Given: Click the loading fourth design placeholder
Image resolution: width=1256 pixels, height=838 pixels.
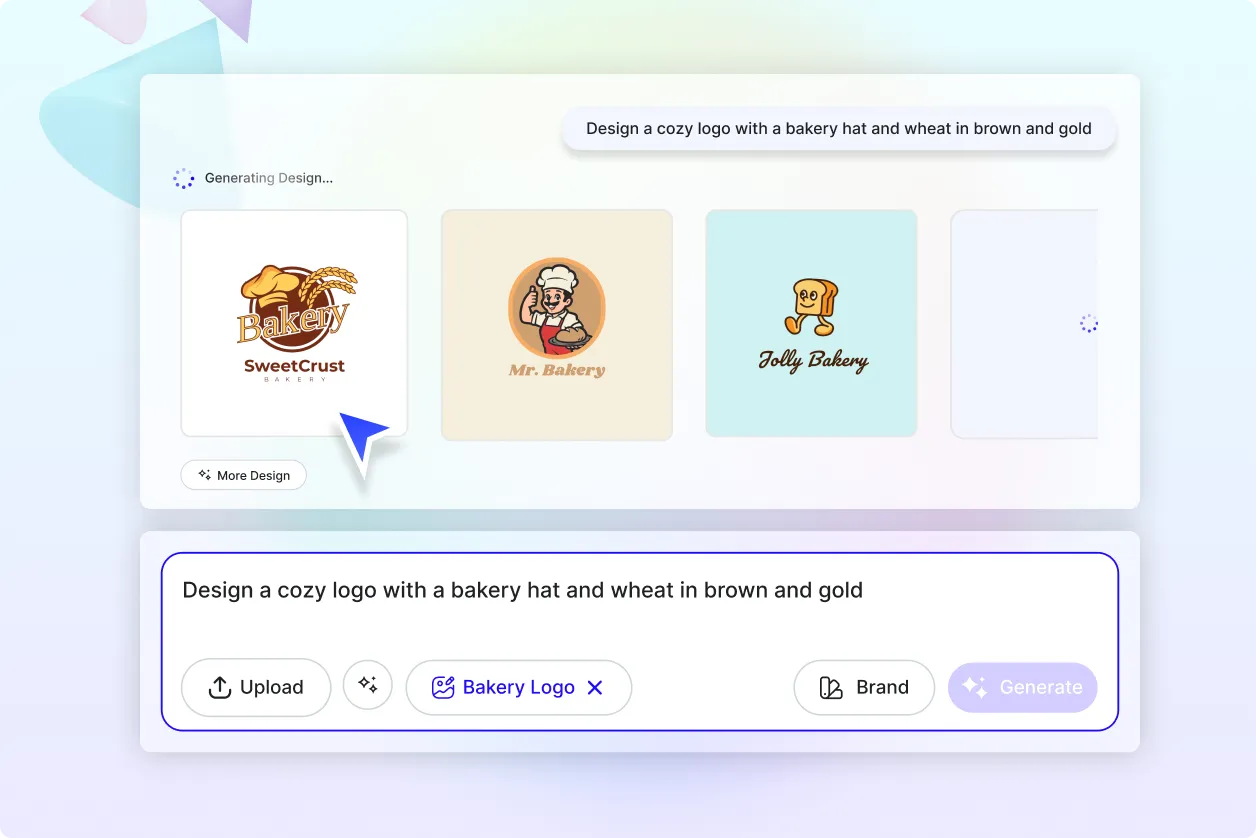Looking at the screenshot, I should [x=1025, y=324].
